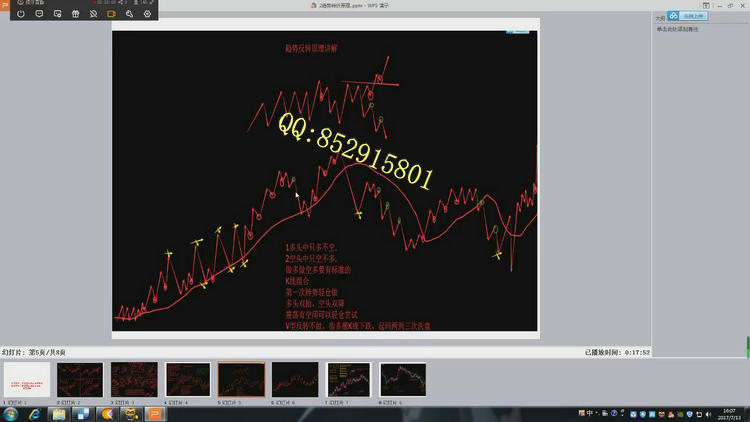Open slide 7 thumbnail in the filmstrip
Image resolution: width=750 pixels, height=422 pixels.
point(348,380)
